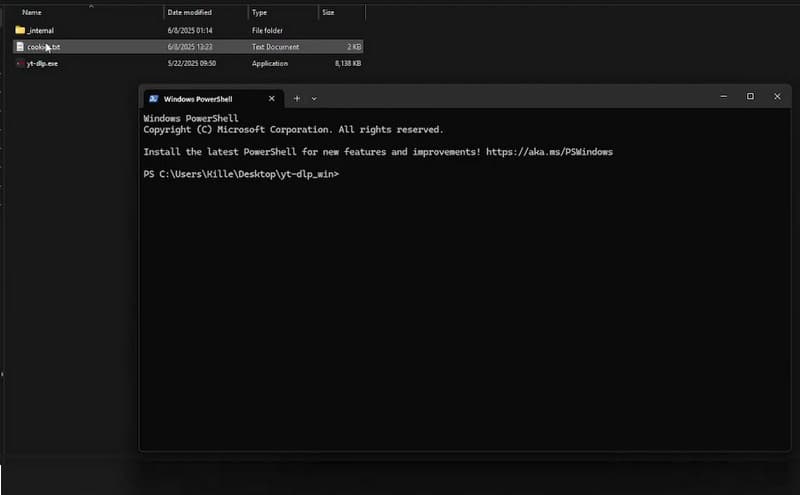Click the cookies.txt file name
This screenshot has height=495, width=800.
(43, 47)
